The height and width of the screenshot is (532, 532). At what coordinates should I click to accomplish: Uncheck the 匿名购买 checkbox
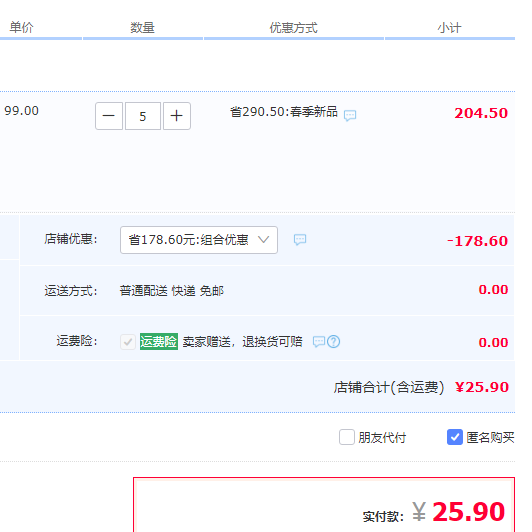click(x=455, y=437)
